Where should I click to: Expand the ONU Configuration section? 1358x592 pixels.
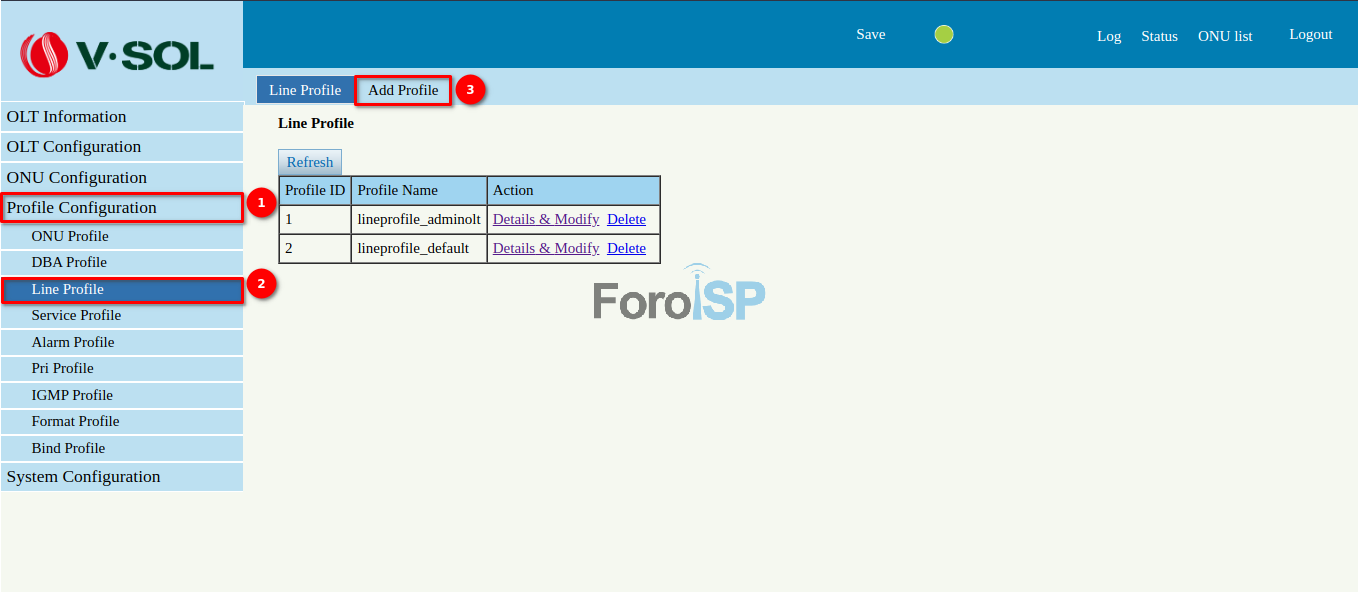coord(77,178)
